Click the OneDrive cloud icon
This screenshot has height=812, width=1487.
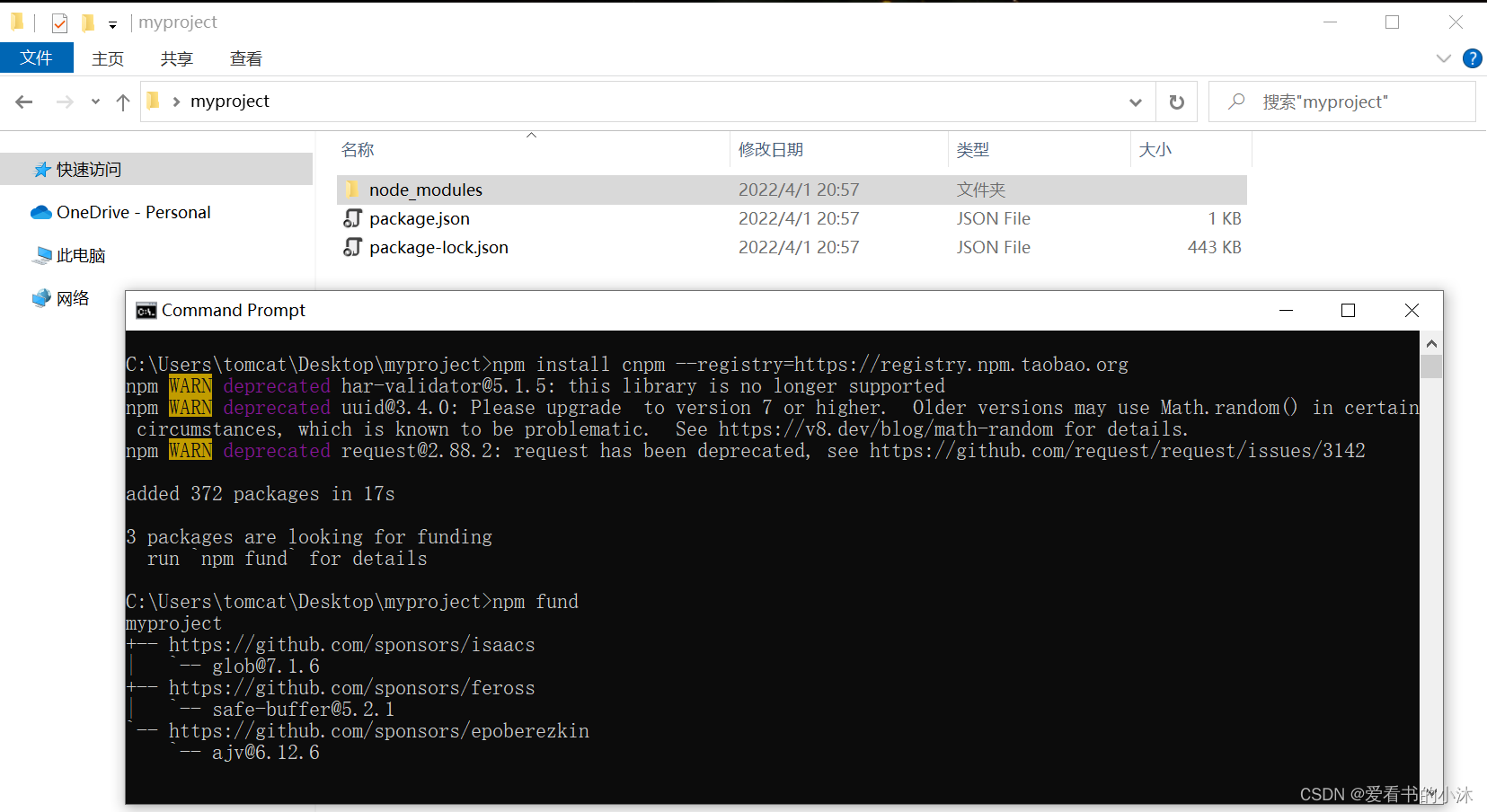[x=41, y=213]
